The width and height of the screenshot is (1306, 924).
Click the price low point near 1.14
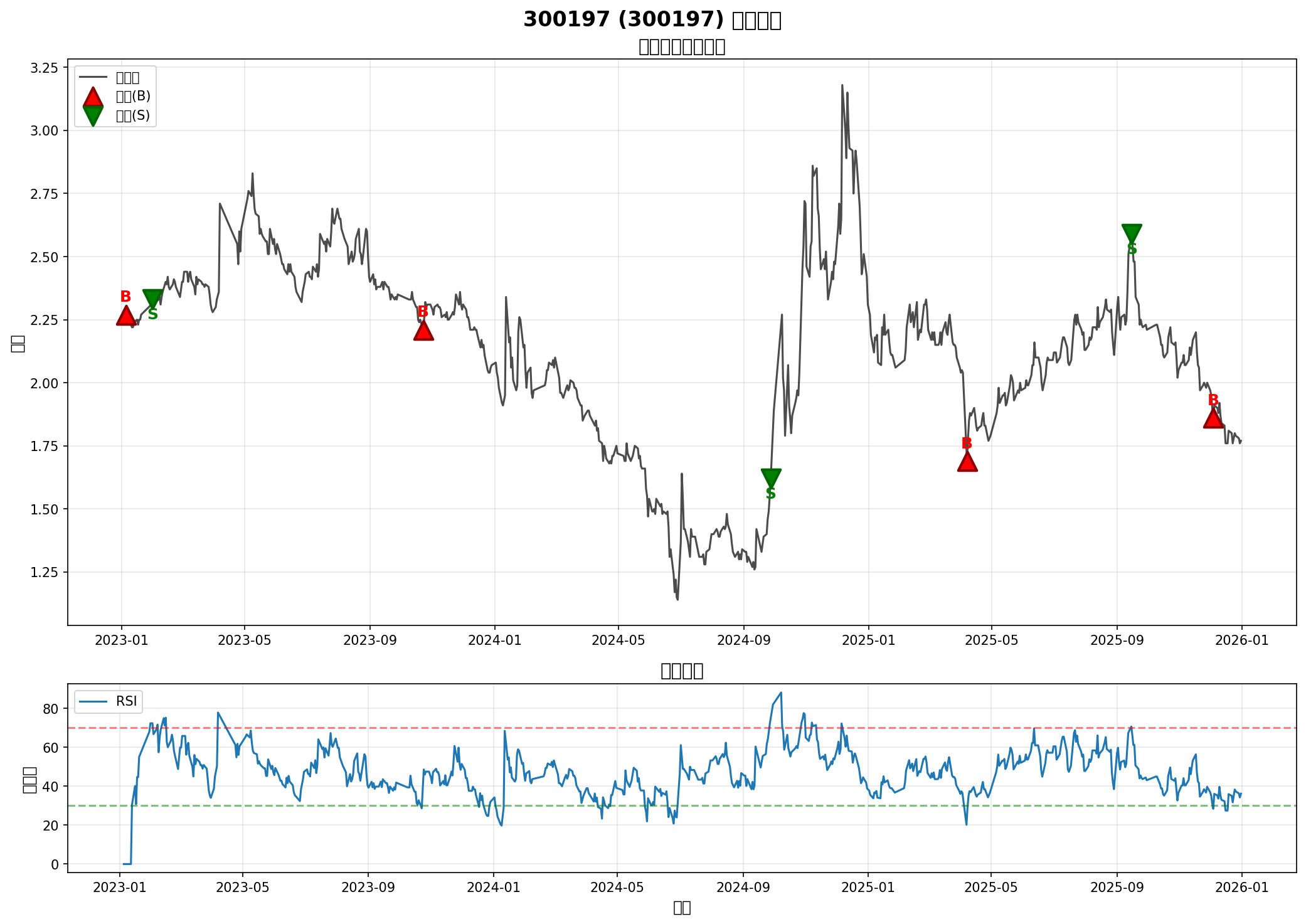(x=677, y=599)
